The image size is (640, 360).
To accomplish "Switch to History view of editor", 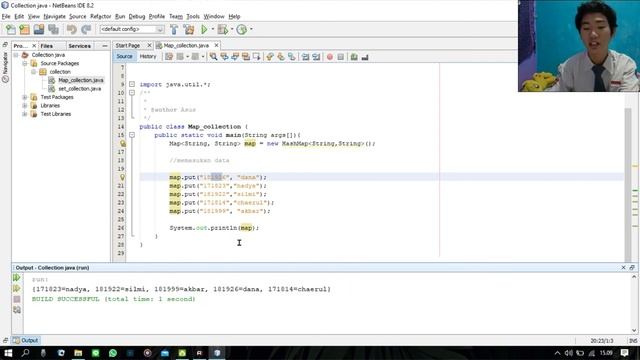I will [x=148, y=56].
